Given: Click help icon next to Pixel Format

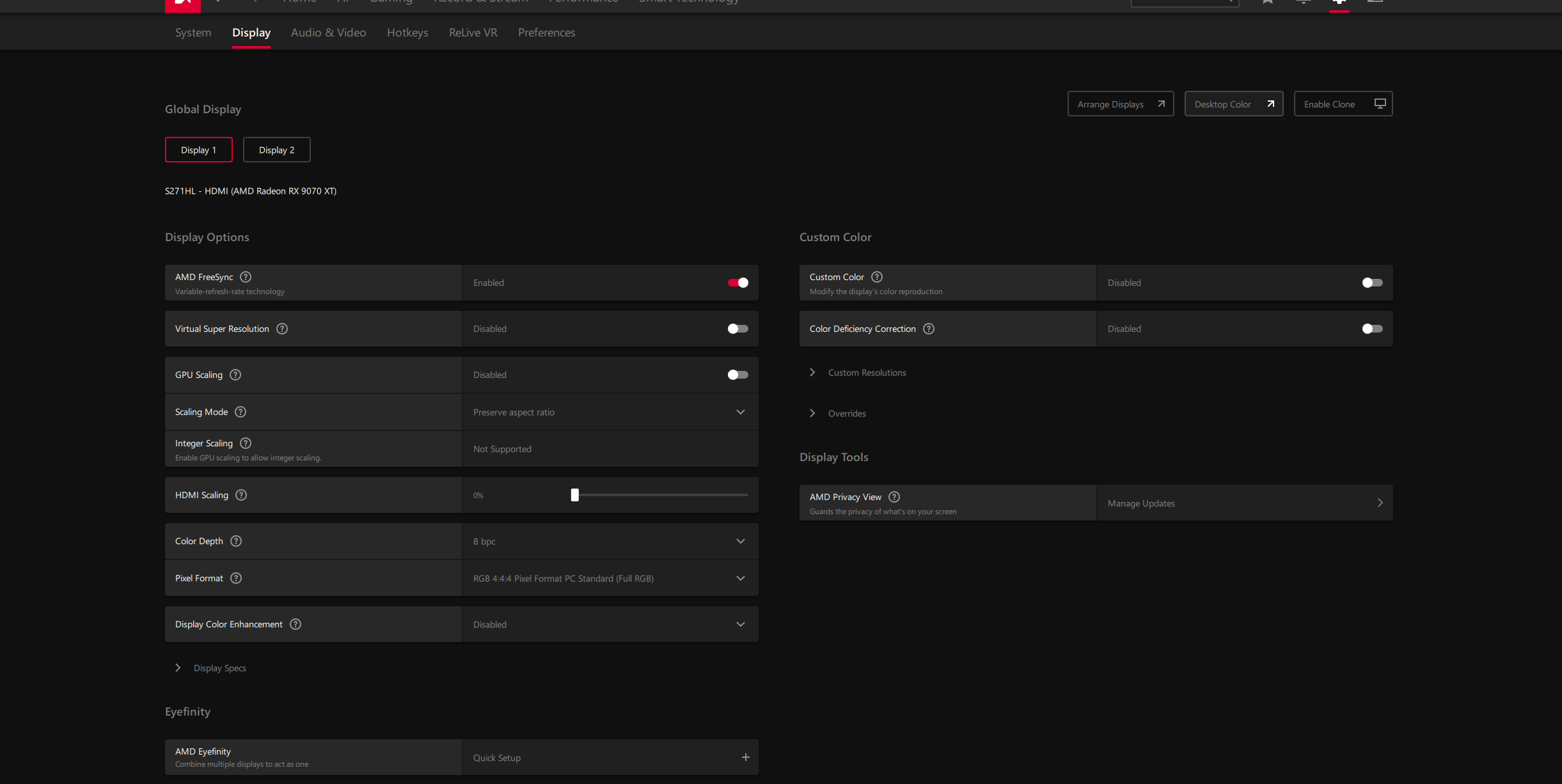Looking at the screenshot, I should point(236,578).
